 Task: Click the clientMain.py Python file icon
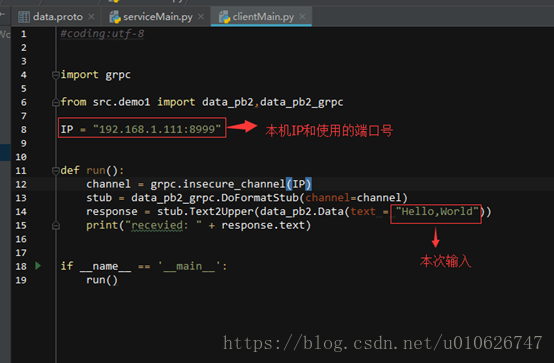coord(225,17)
